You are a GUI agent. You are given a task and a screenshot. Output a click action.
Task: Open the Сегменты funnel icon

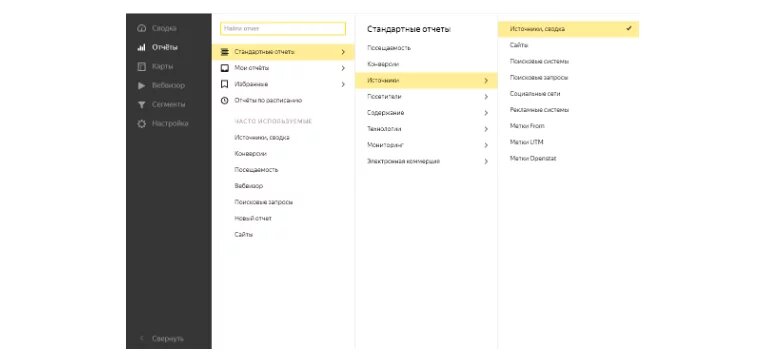[142, 105]
